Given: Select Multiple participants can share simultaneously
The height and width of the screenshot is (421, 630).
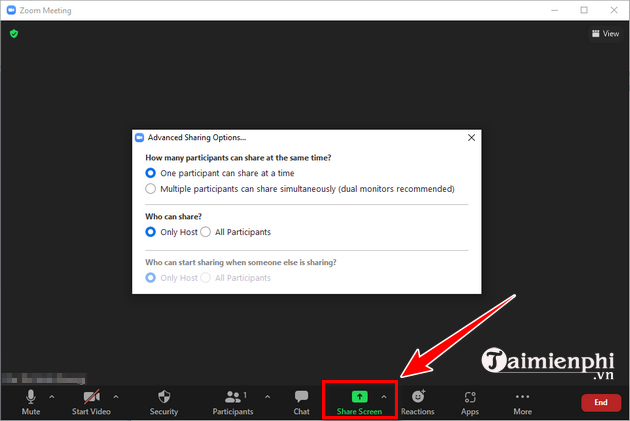Looking at the screenshot, I should [x=151, y=188].
